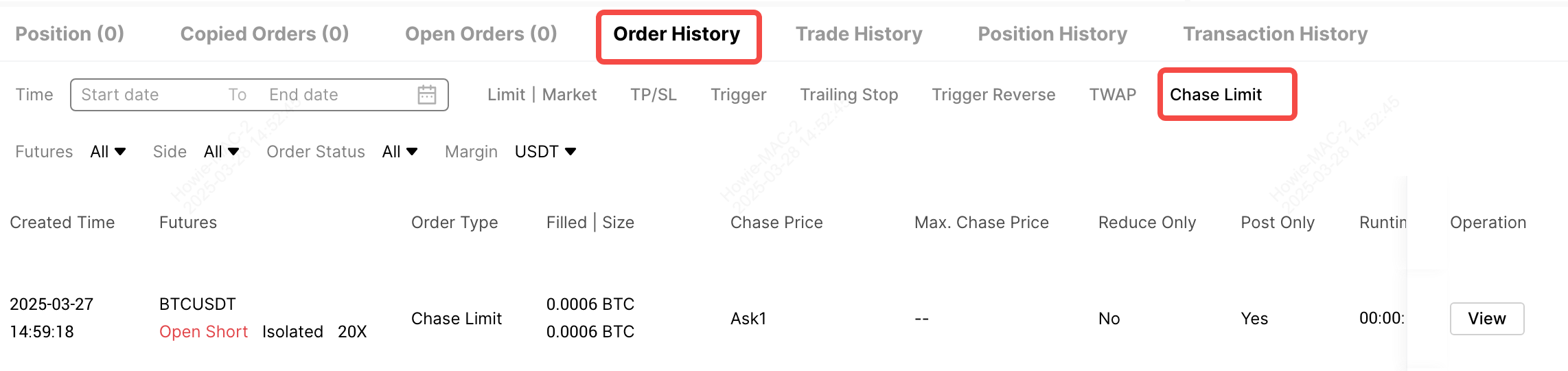The height and width of the screenshot is (371, 1568).
Task: Show TP/SL order history
Action: pyautogui.click(x=654, y=95)
